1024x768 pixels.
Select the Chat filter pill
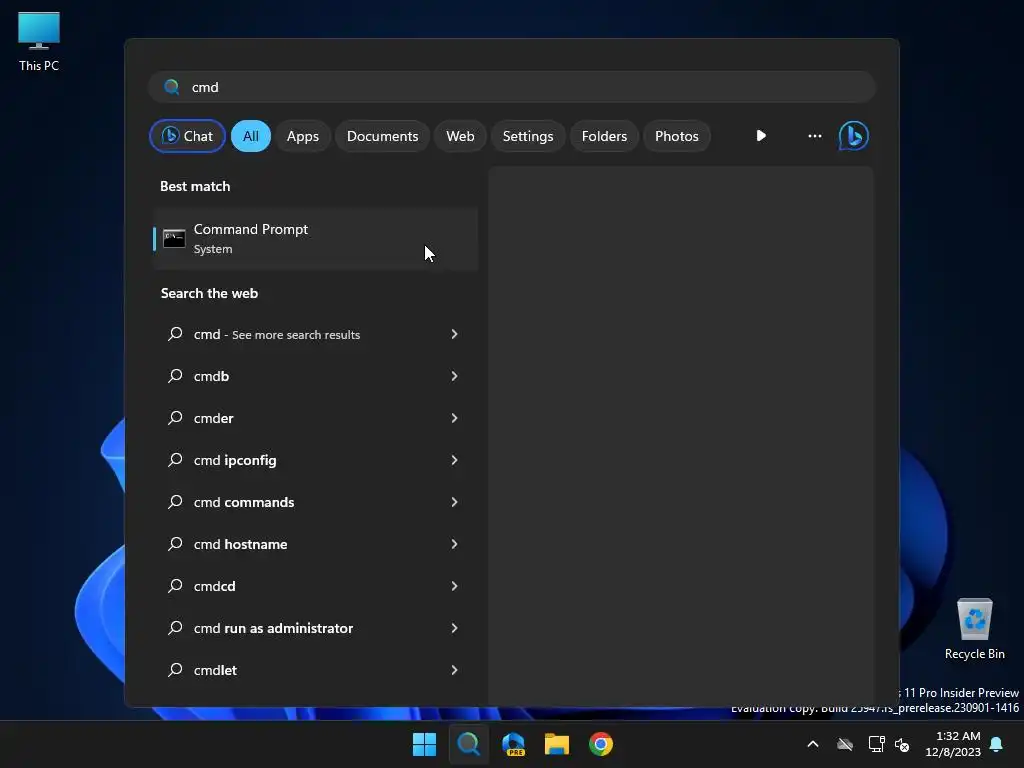187,136
